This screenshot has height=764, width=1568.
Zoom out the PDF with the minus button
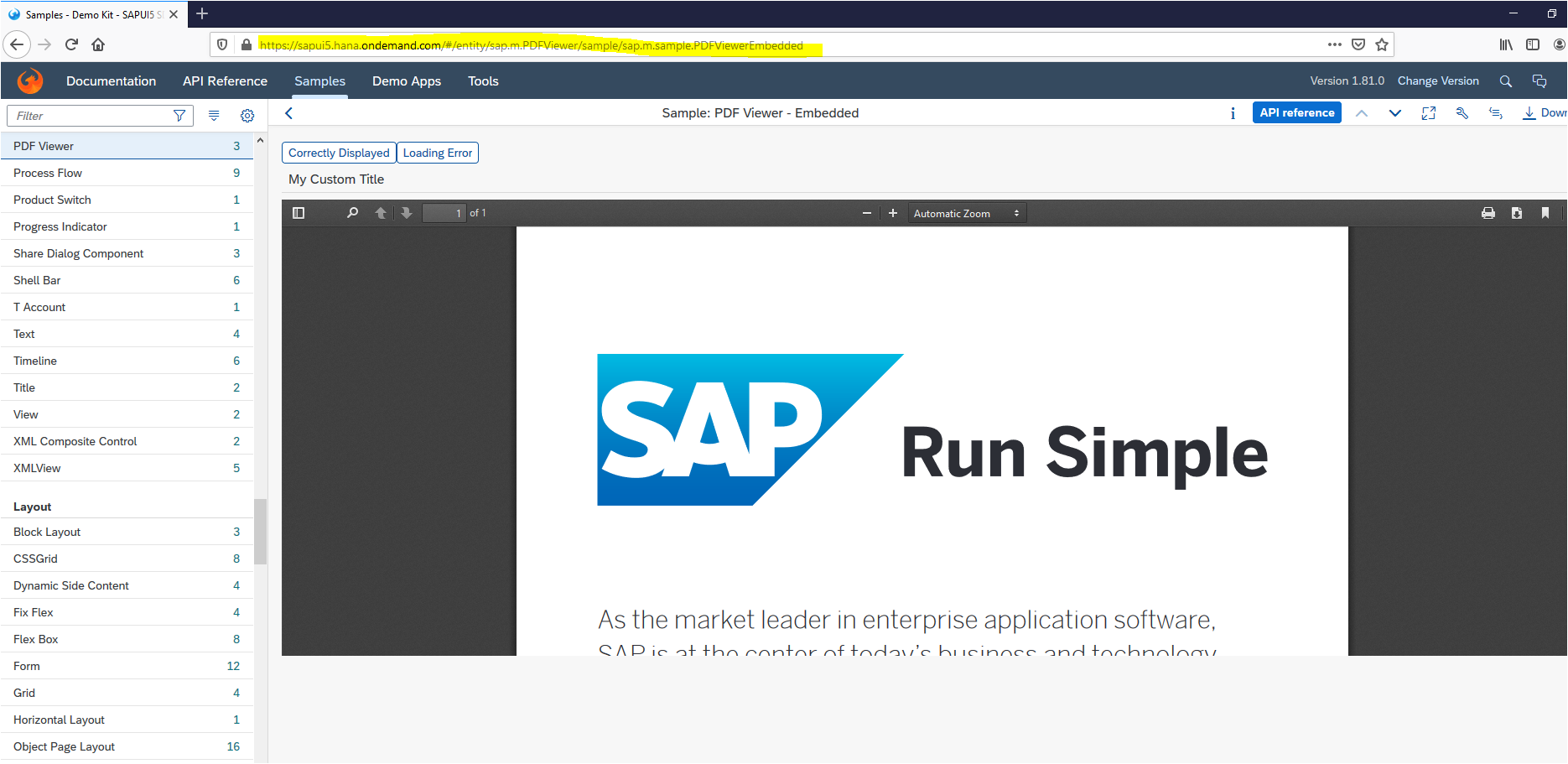tap(867, 213)
